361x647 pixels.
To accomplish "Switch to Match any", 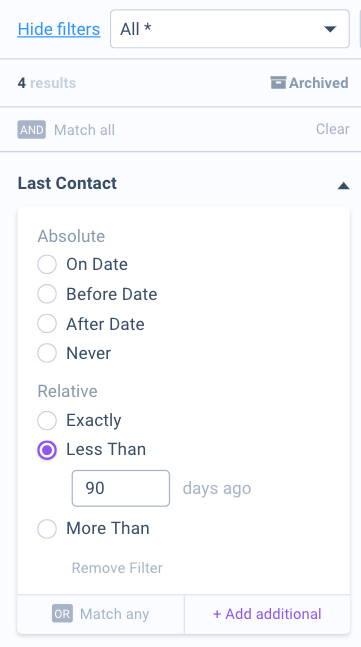I will [x=101, y=614].
